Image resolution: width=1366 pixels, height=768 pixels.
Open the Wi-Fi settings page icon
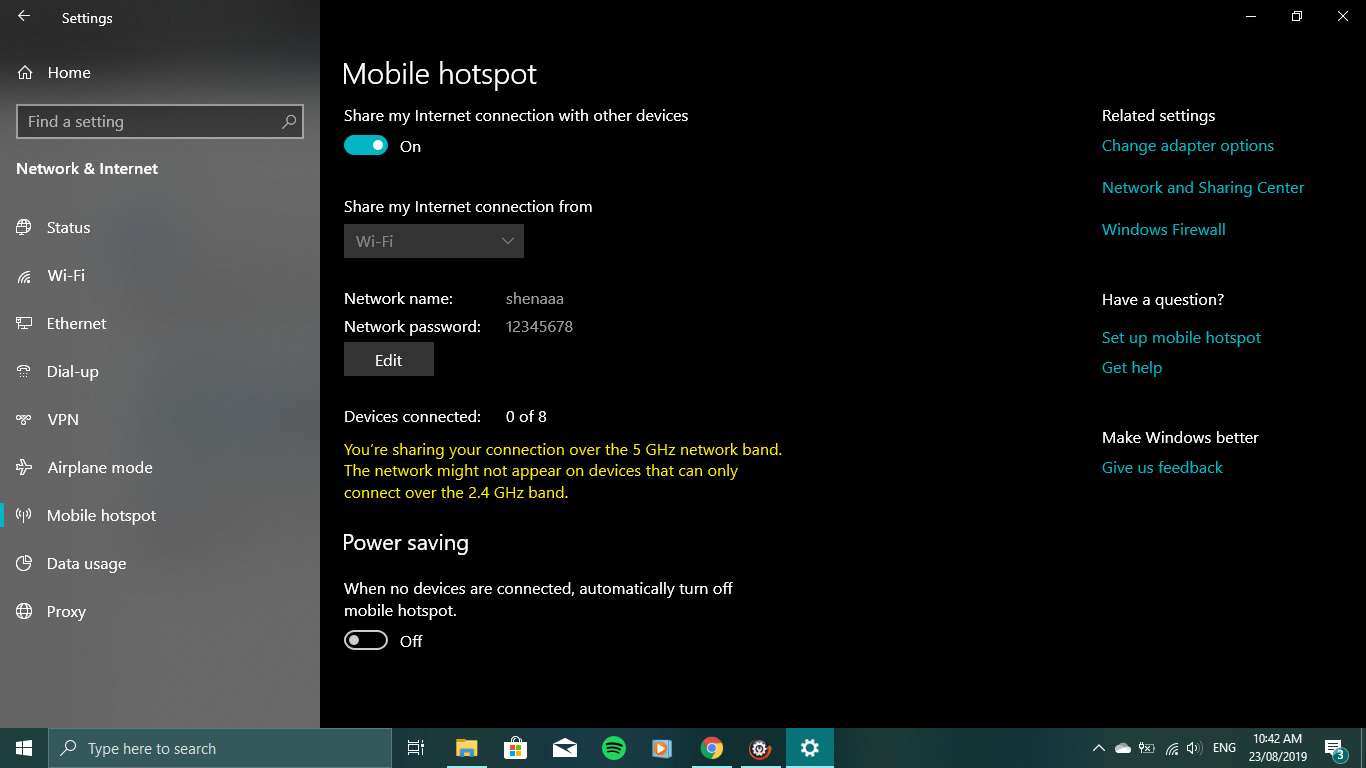[24, 275]
